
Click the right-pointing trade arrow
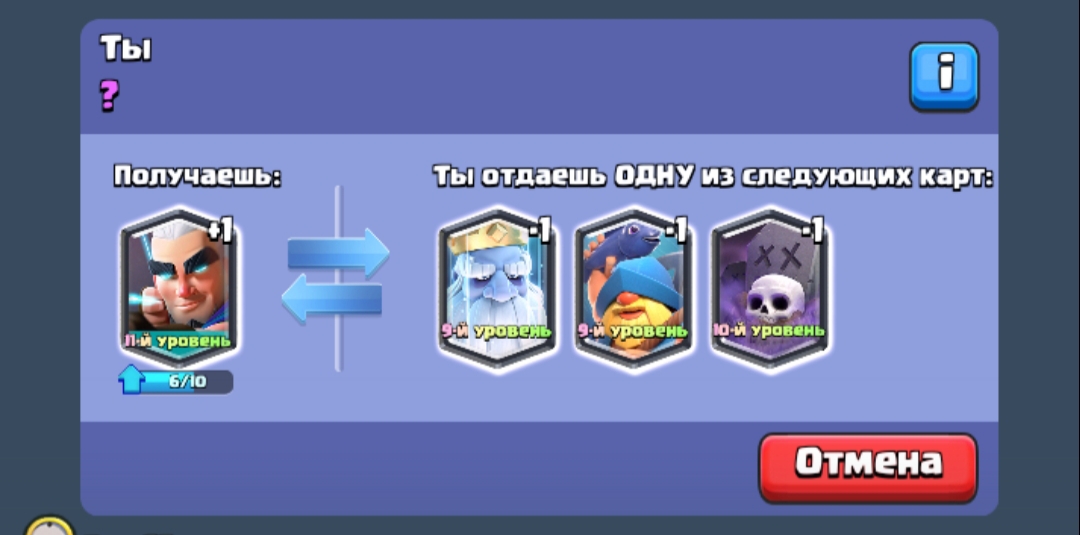point(338,252)
